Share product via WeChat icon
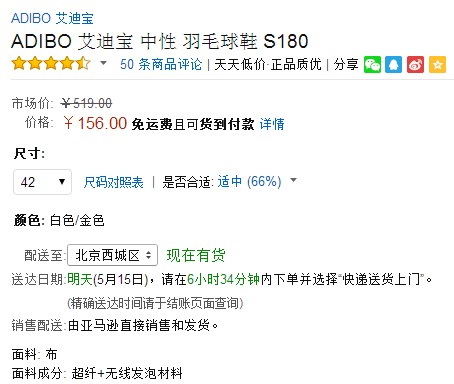The image size is (454, 384). tap(372, 64)
